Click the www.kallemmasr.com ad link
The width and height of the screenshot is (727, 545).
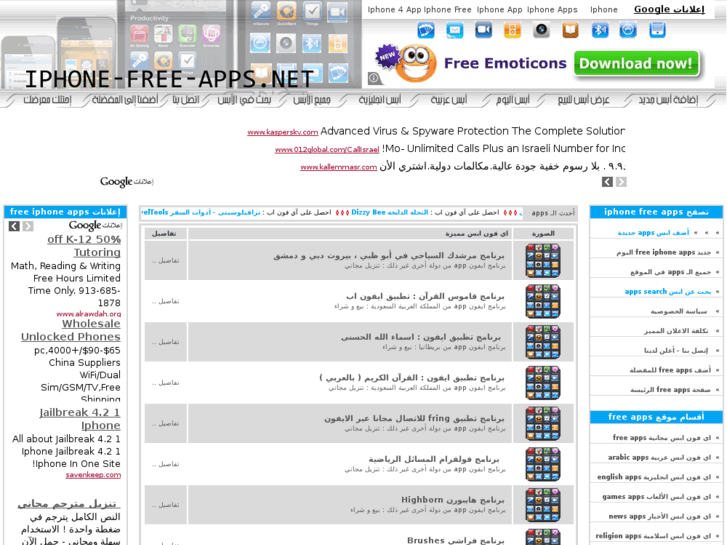tap(338, 167)
